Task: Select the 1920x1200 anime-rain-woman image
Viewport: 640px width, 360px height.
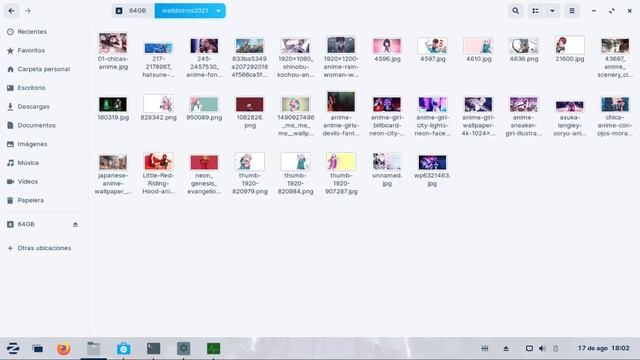Action: (341, 44)
